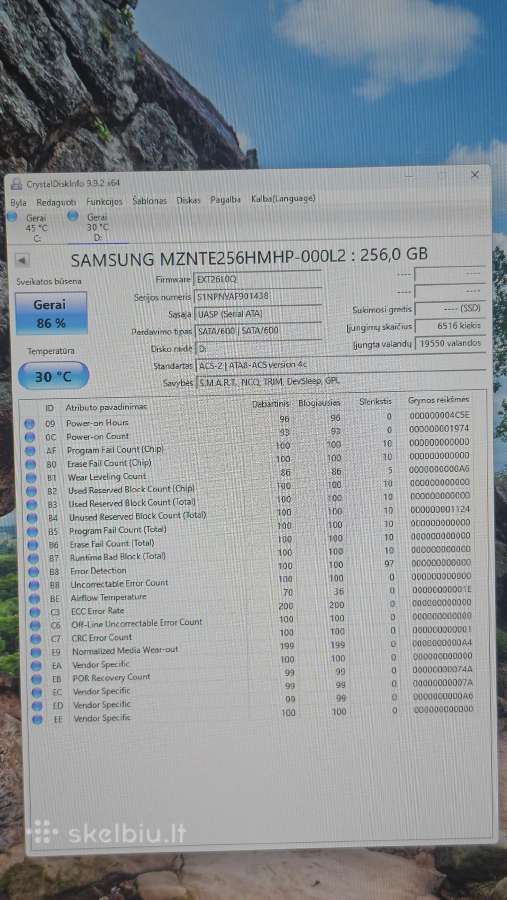Click status icon for Used Reserved Block Count (Chip)

point(31,491)
